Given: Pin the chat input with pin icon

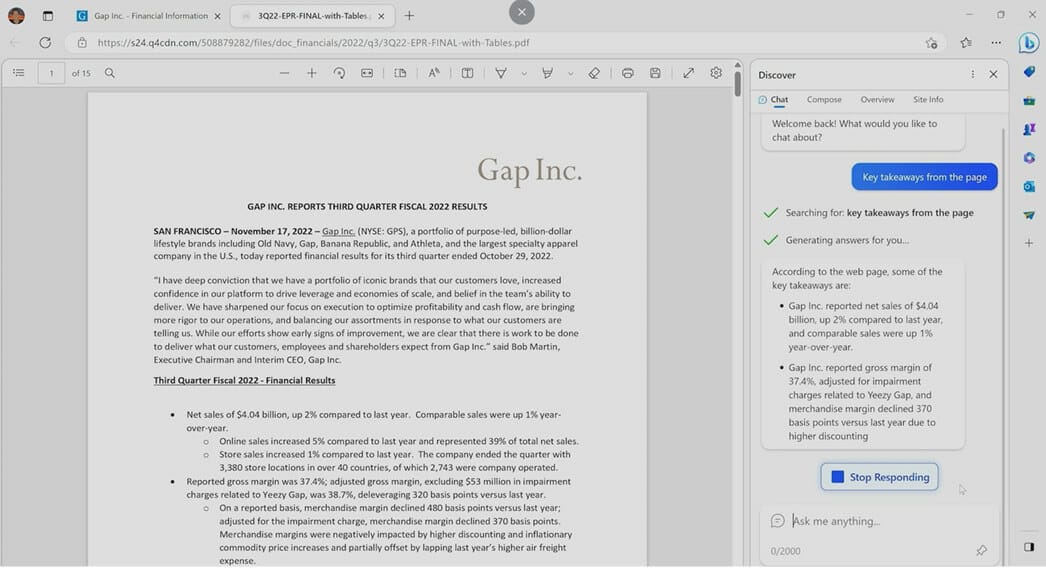Looking at the screenshot, I should tap(981, 551).
